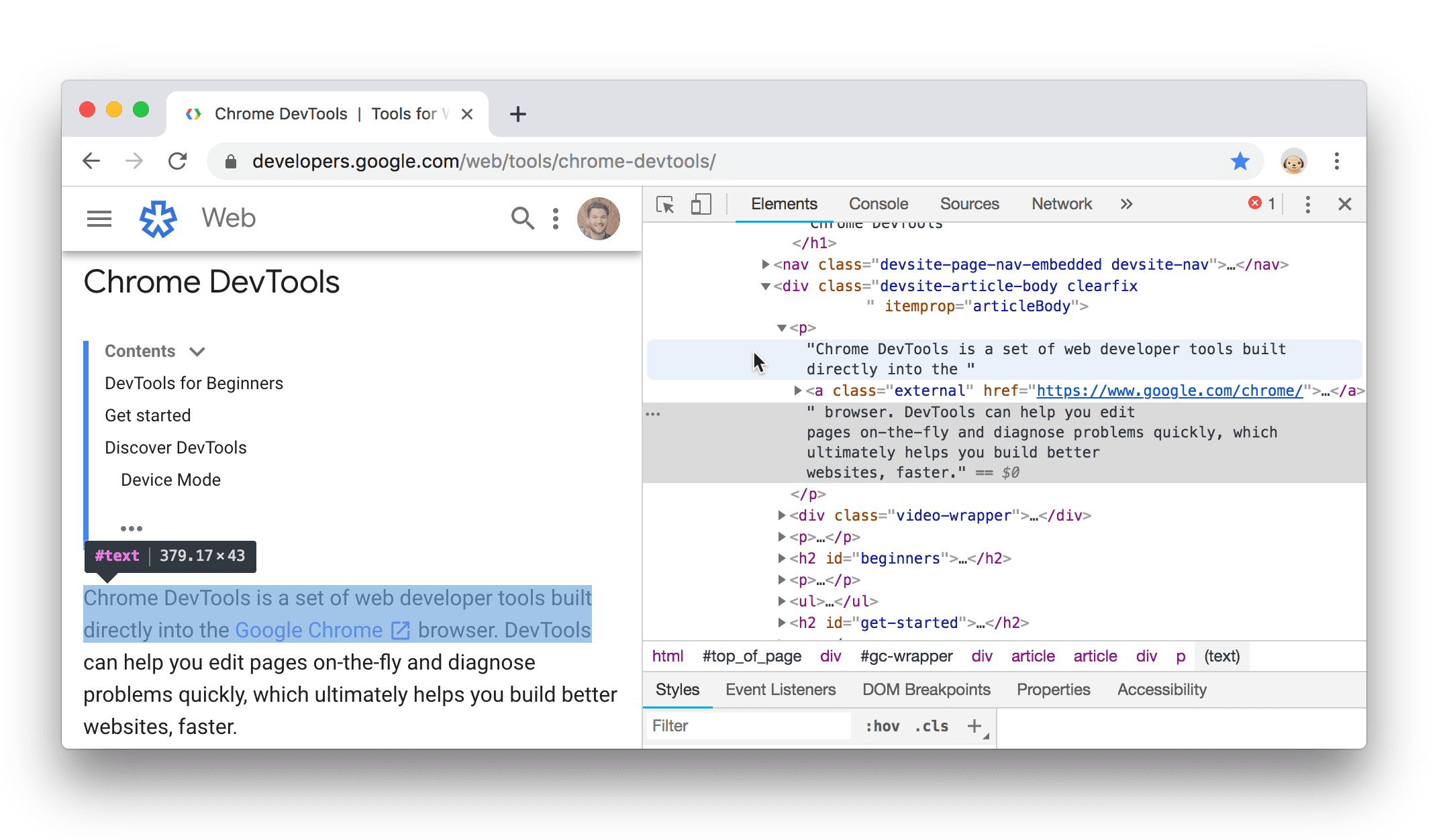Screen dimensions: 1451x840
Task: Select the device toggle icon
Action: (701, 204)
